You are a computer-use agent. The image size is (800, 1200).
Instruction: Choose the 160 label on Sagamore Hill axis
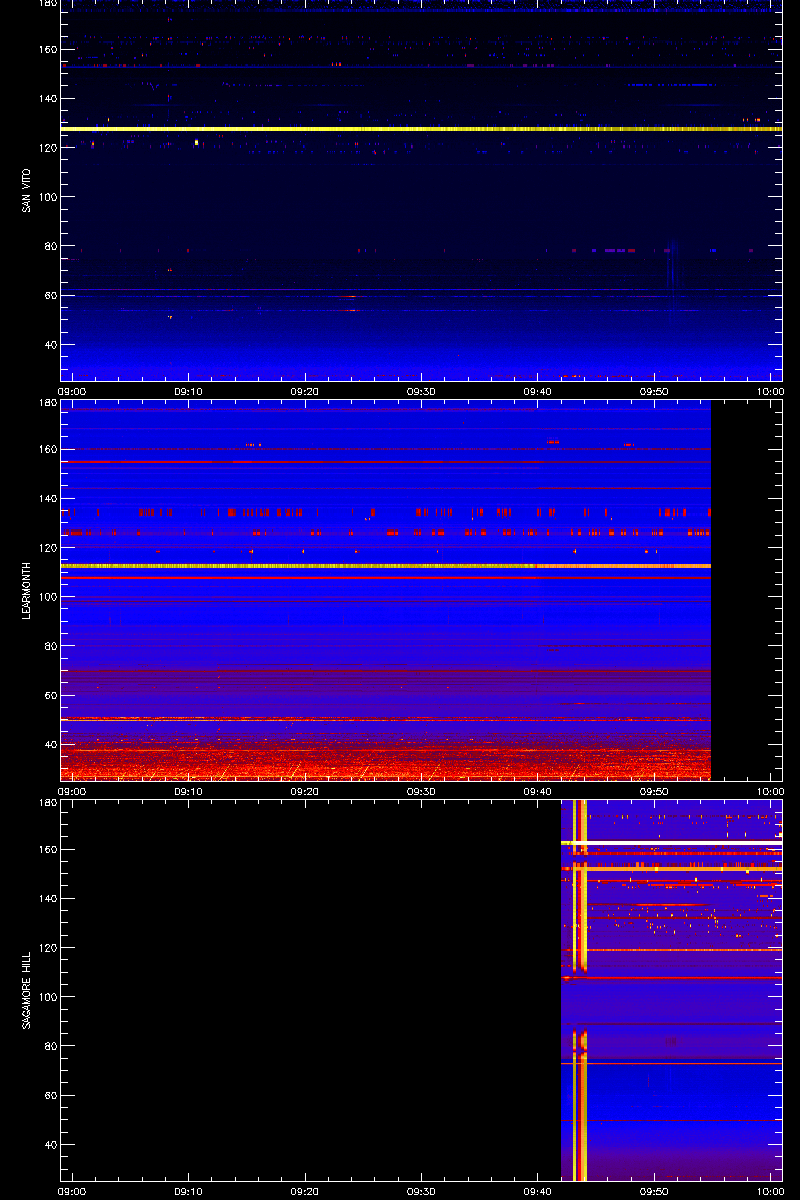click(x=46, y=849)
